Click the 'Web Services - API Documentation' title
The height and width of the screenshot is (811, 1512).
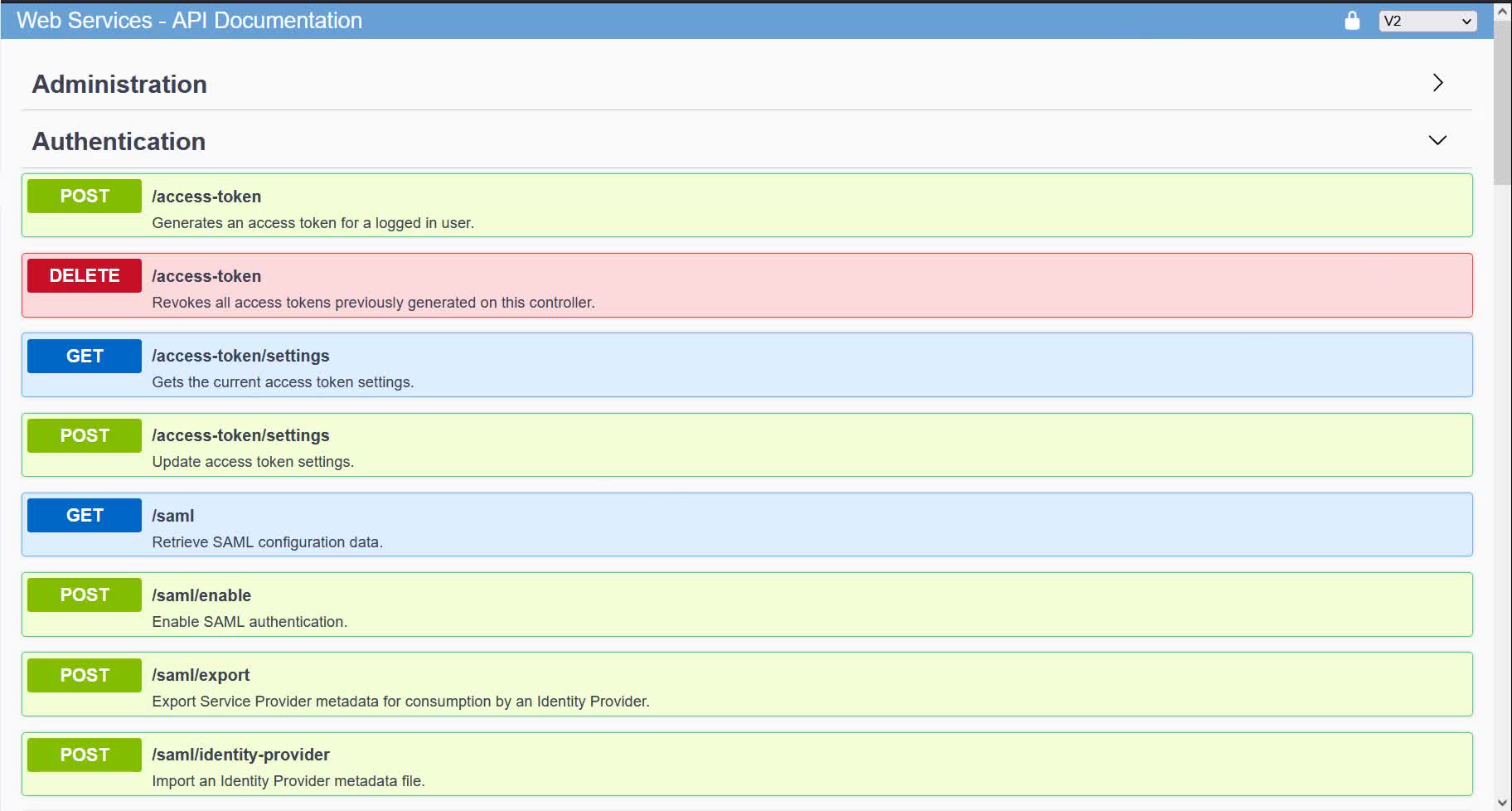tap(189, 20)
